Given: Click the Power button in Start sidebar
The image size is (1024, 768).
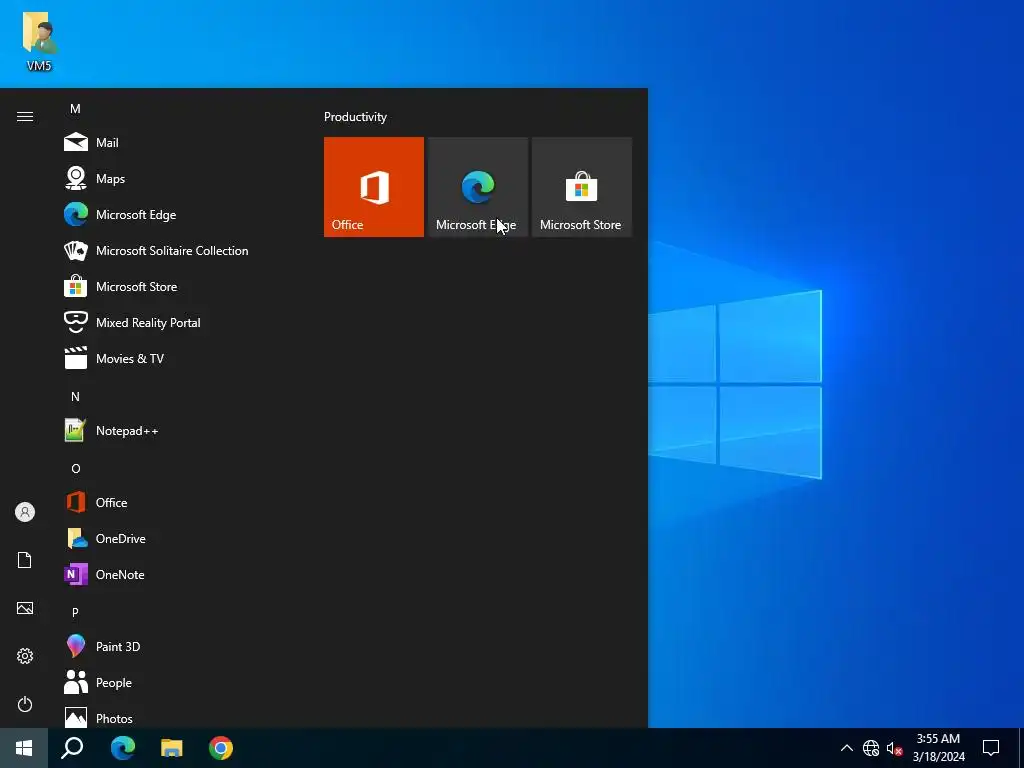Looking at the screenshot, I should (25, 704).
